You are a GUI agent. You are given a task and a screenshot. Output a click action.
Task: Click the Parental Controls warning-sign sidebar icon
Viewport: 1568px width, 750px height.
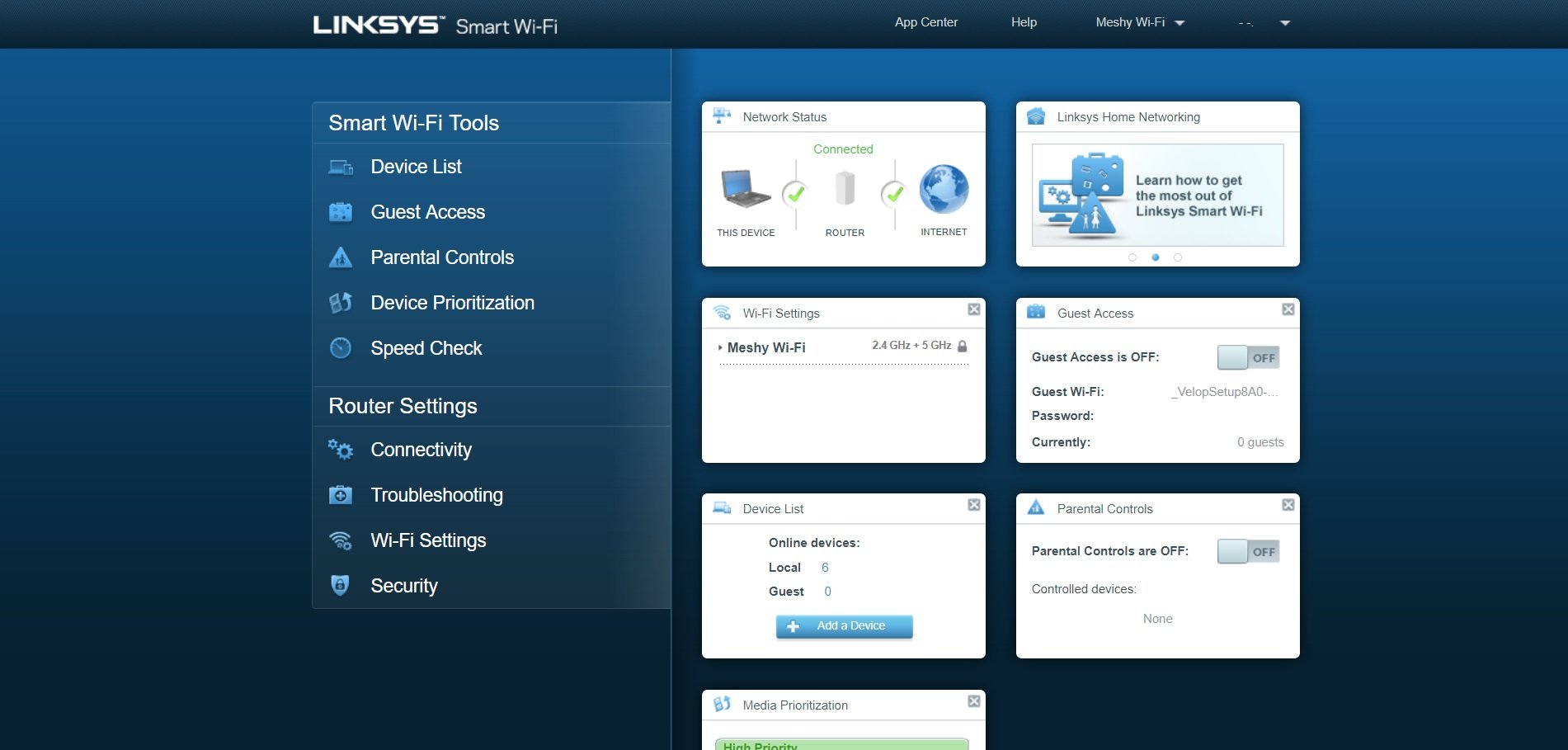point(341,257)
